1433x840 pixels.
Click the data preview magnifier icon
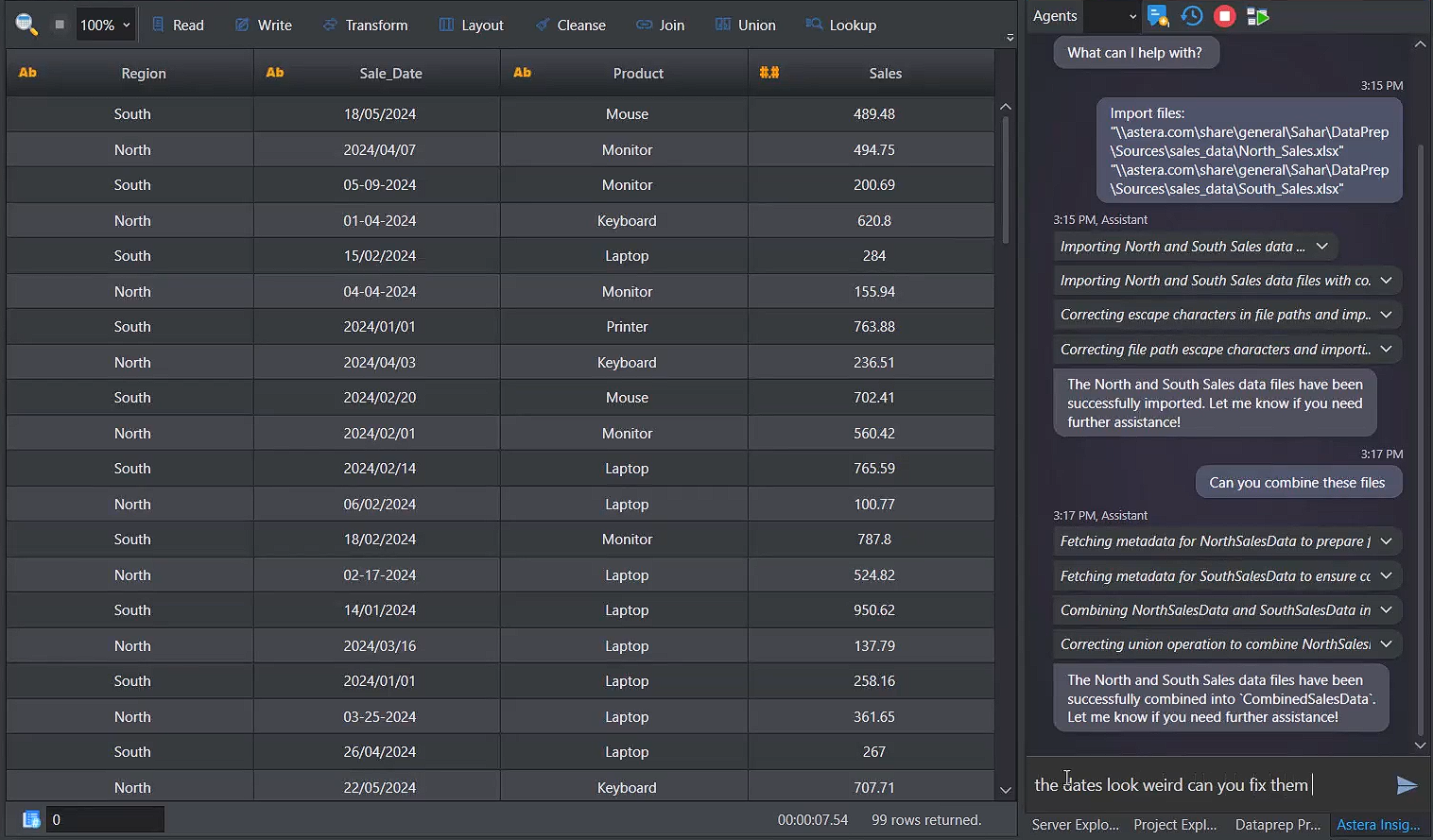tap(26, 25)
